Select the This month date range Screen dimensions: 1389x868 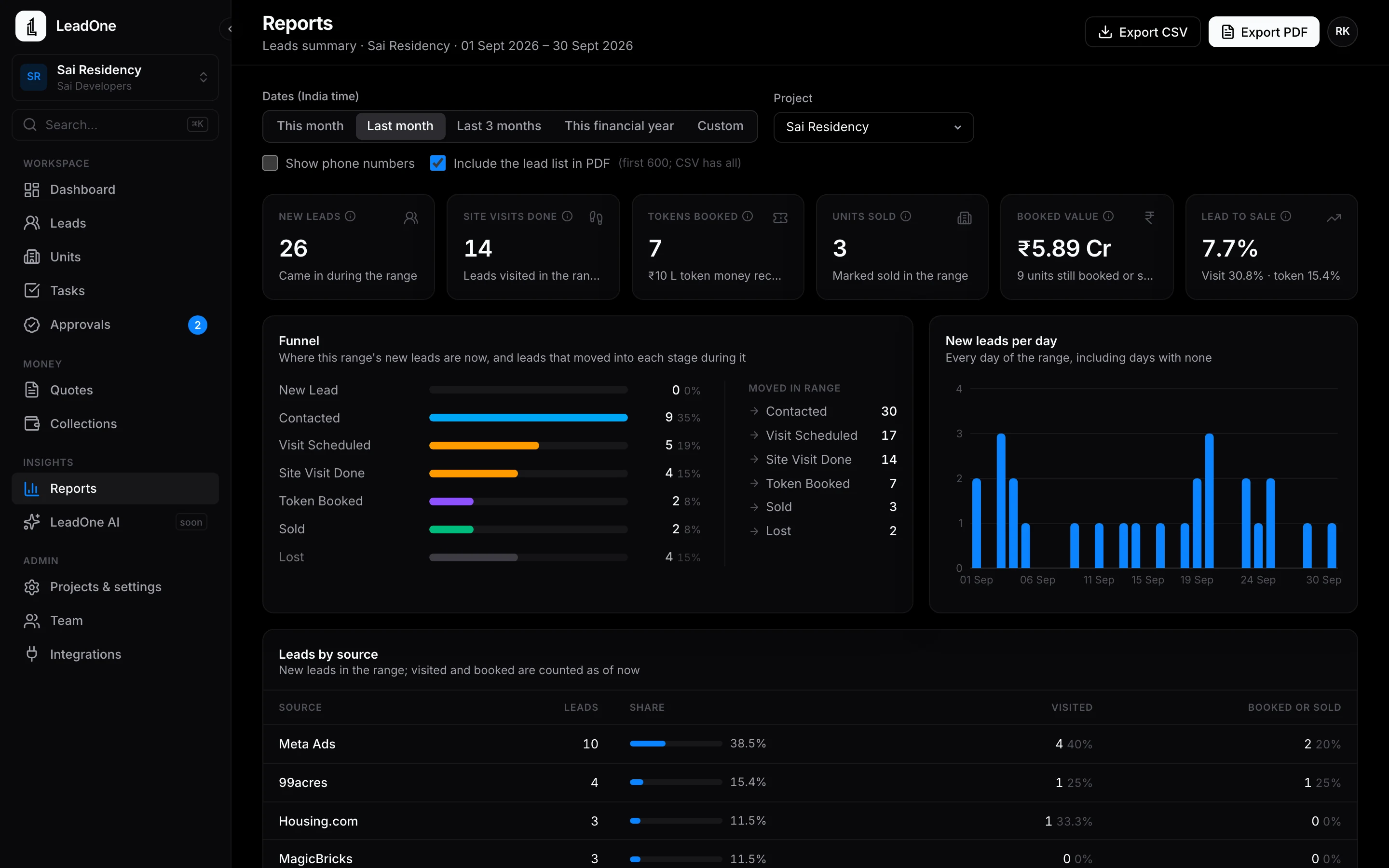[x=310, y=126]
